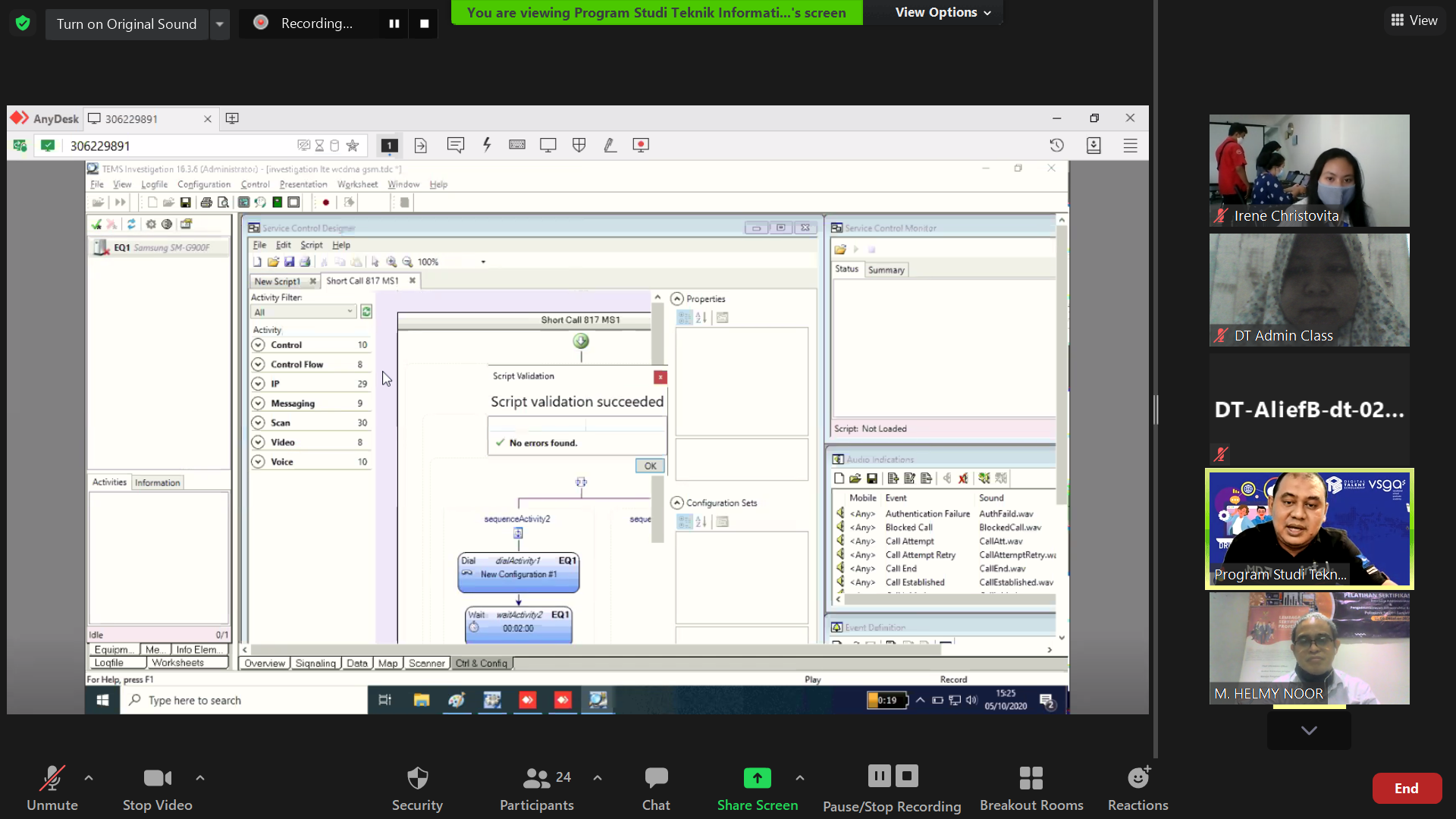Image resolution: width=1456 pixels, height=819 pixels.
Task: Select Irene Christovita's video thumbnail
Action: coord(1309,171)
